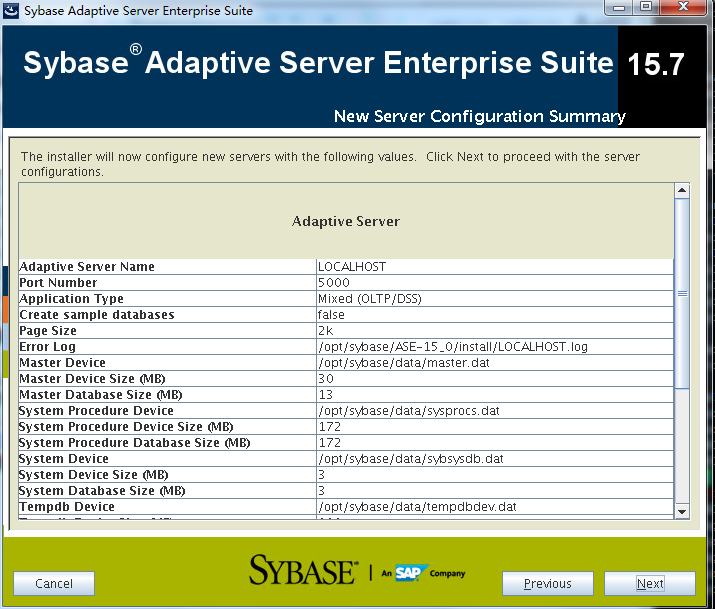
Task: Click the scrollbar down arrow
Action: 682,511
